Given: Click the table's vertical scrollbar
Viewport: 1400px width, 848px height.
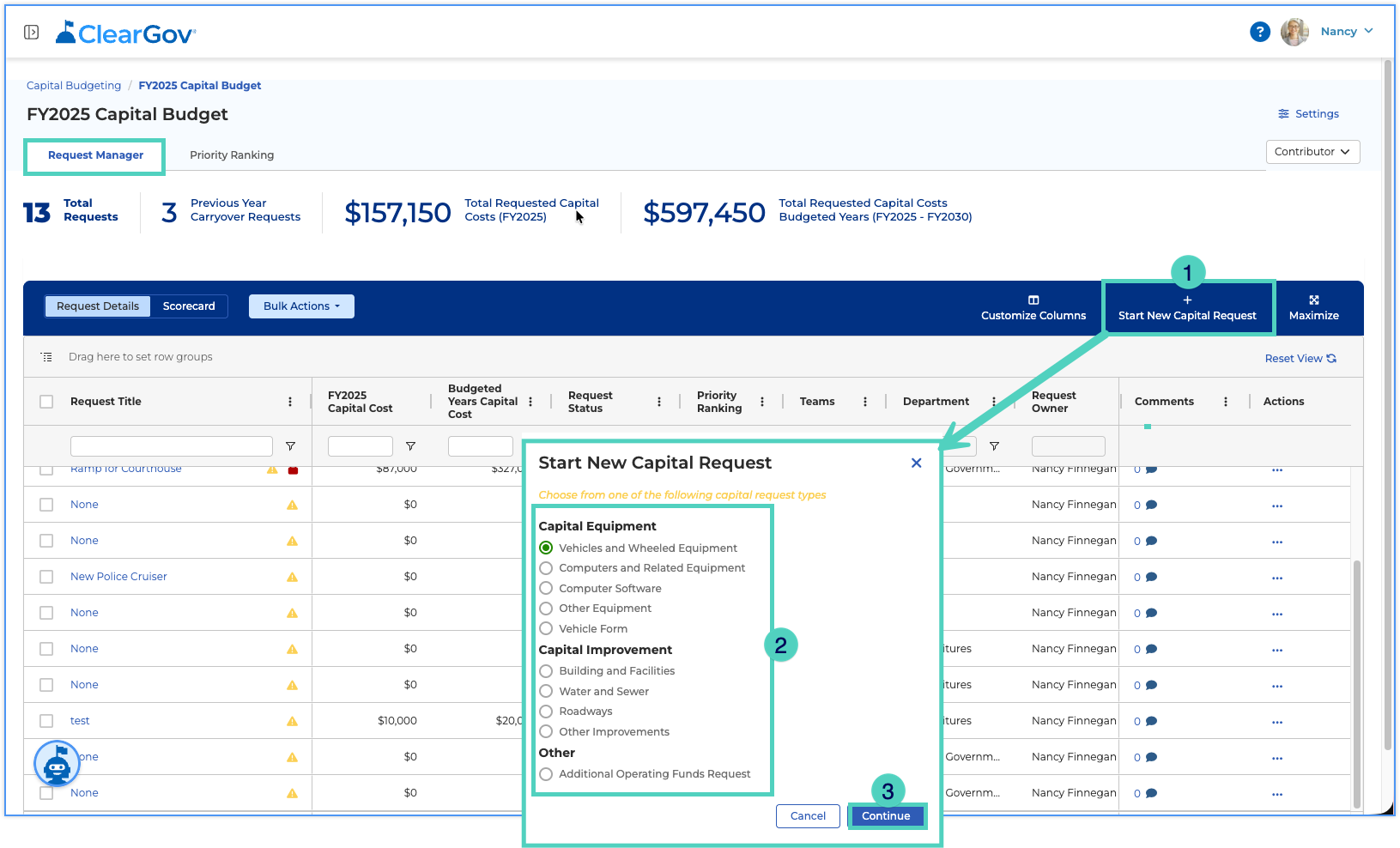Looking at the screenshot, I should 1356,682.
